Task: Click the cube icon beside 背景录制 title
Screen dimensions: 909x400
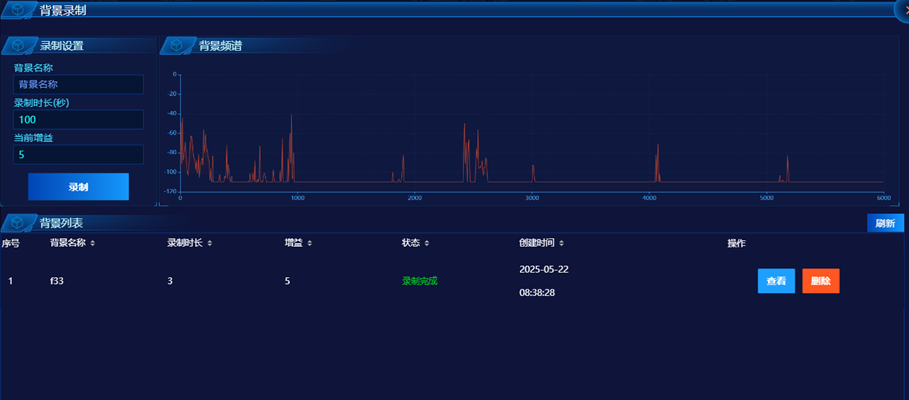Action: coord(18,9)
